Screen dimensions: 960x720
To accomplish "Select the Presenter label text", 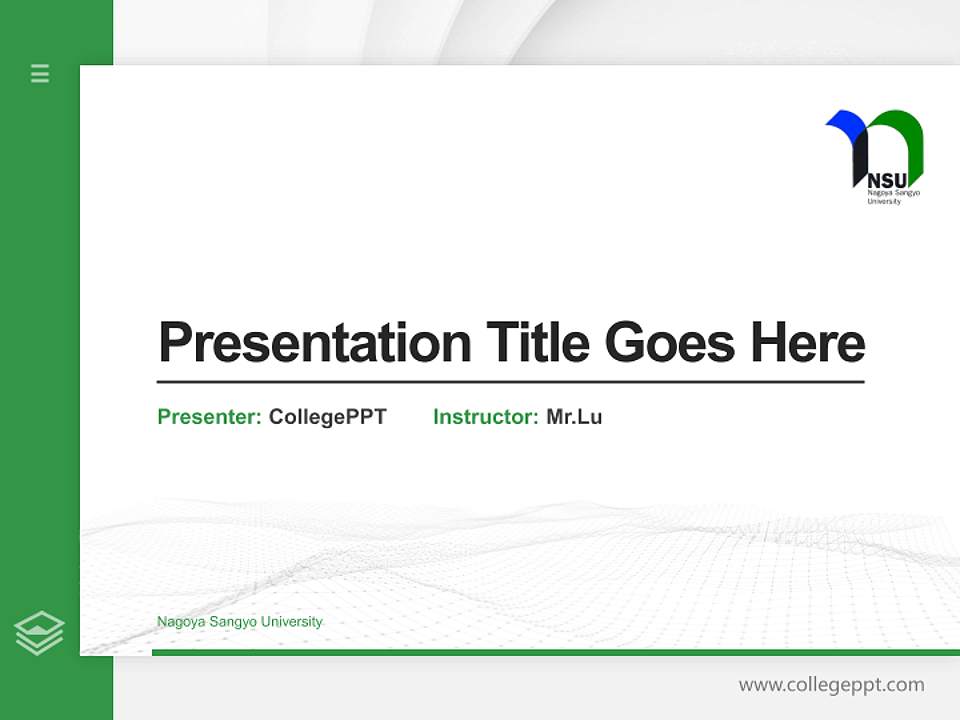I will 205,417.
